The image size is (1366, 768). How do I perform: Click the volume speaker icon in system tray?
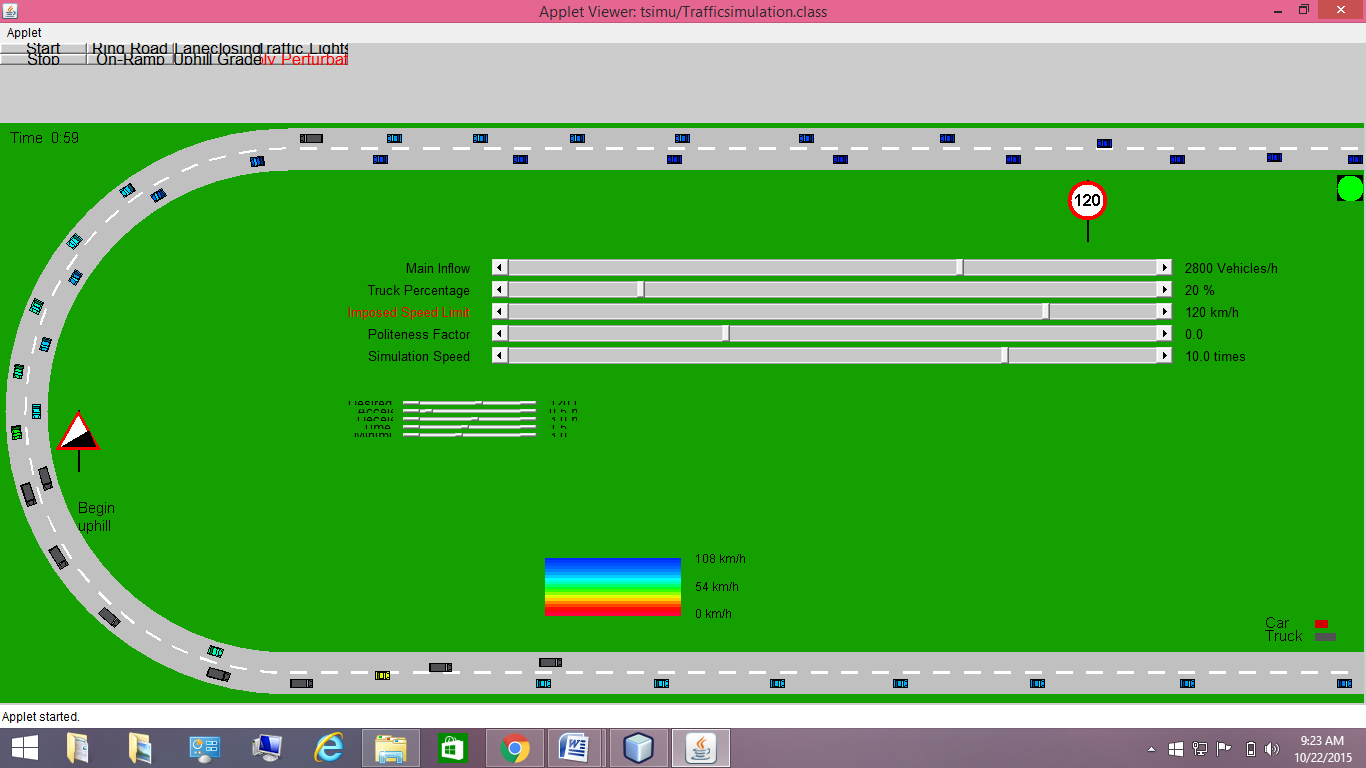pyautogui.click(x=1272, y=749)
